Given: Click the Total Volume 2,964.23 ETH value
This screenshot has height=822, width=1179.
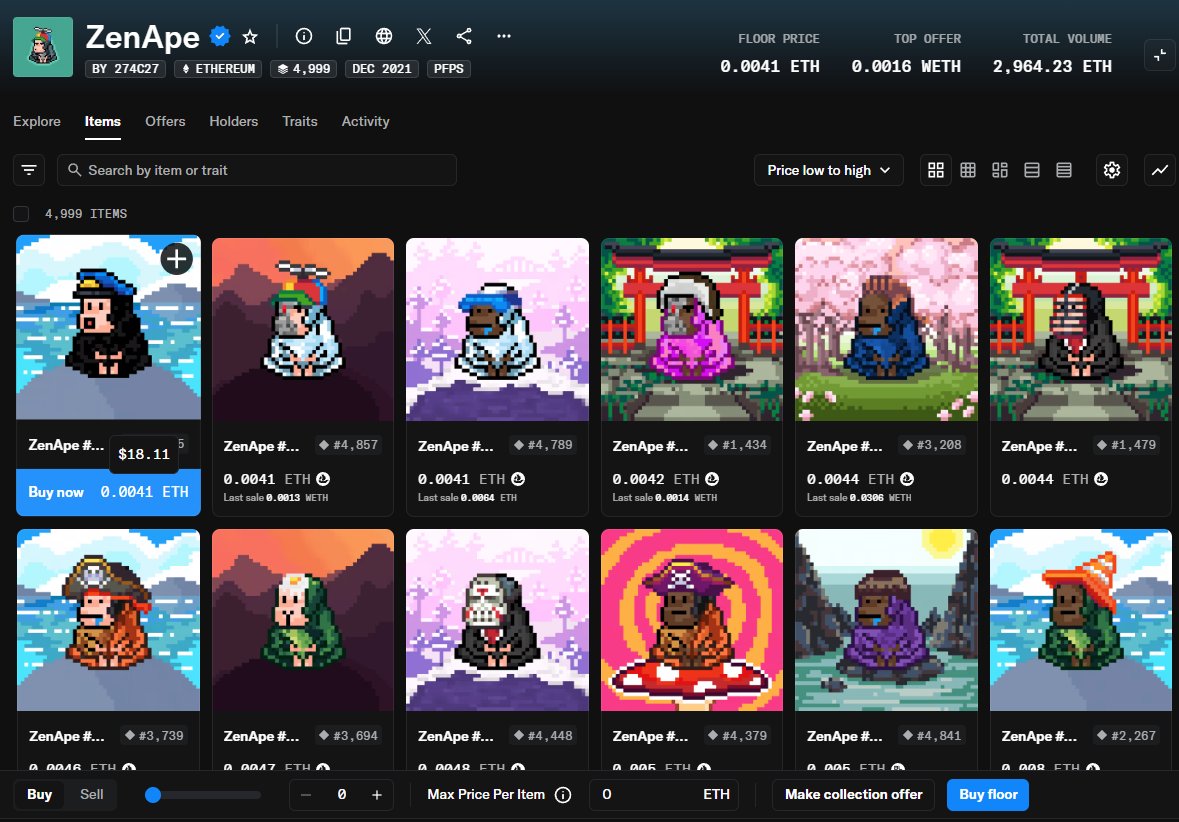Looking at the screenshot, I should pos(1052,66).
